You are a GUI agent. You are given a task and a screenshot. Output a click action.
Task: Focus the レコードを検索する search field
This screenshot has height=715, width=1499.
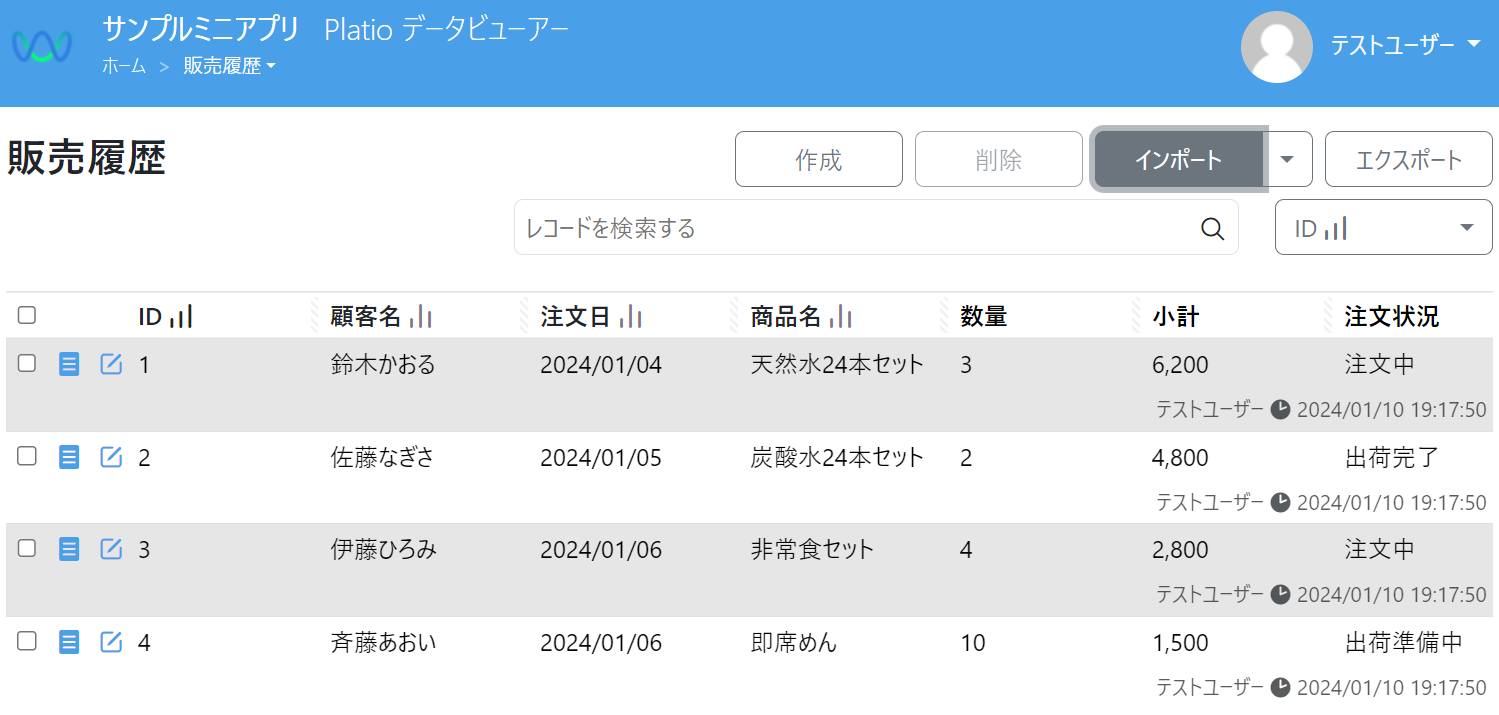click(x=876, y=228)
